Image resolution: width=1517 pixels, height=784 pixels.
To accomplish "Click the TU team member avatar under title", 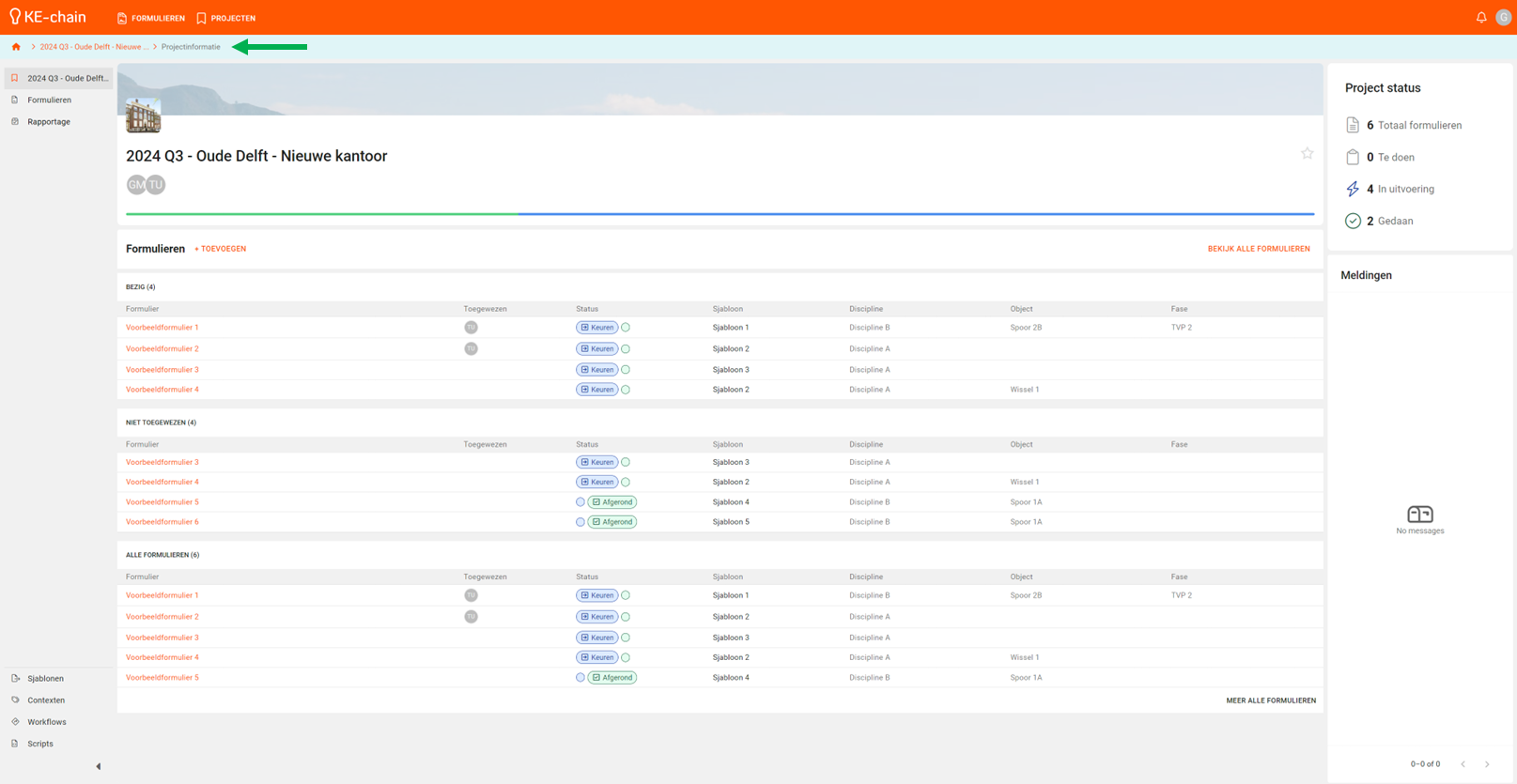I will (x=156, y=185).
